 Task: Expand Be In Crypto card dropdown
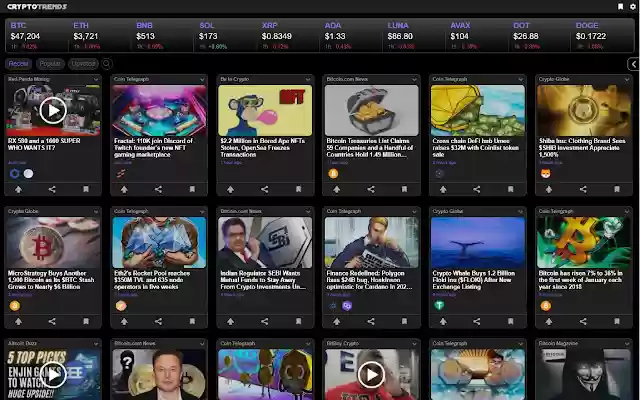point(308,80)
